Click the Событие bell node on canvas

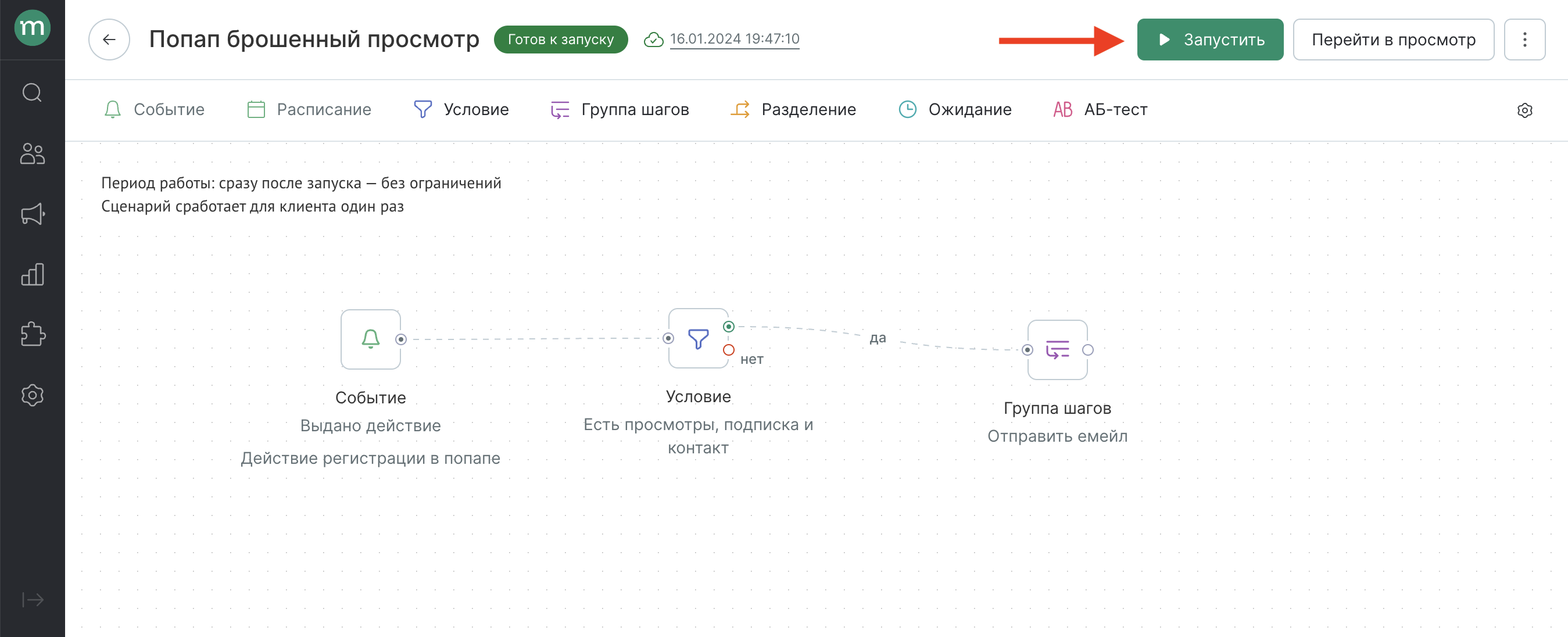point(370,339)
